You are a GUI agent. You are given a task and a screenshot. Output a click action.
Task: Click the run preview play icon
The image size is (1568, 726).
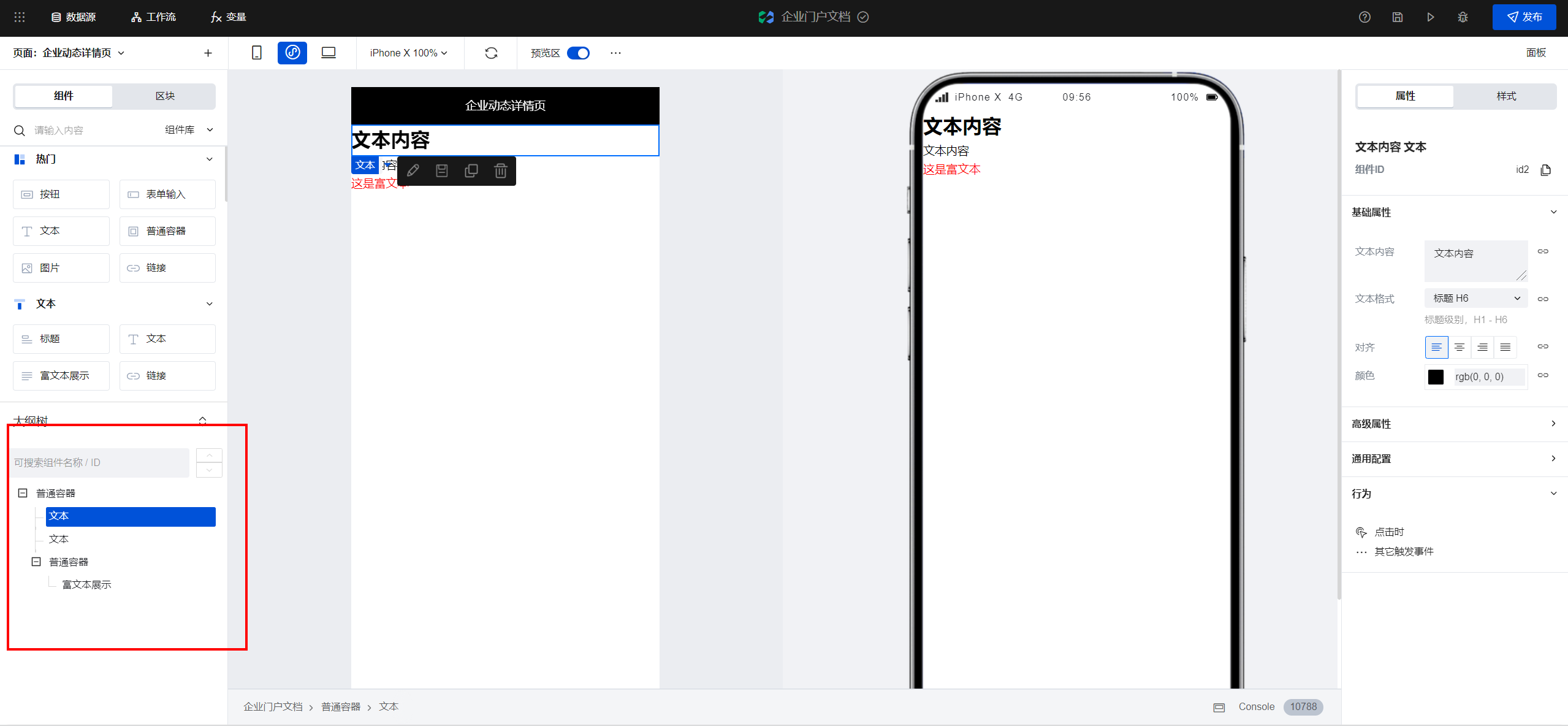click(1430, 17)
